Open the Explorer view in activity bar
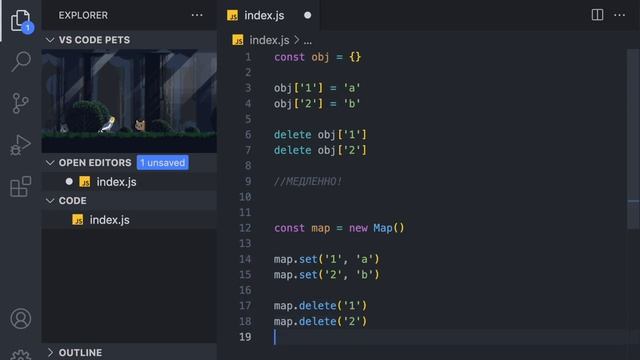This screenshot has width=640, height=360. [x=21, y=20]
